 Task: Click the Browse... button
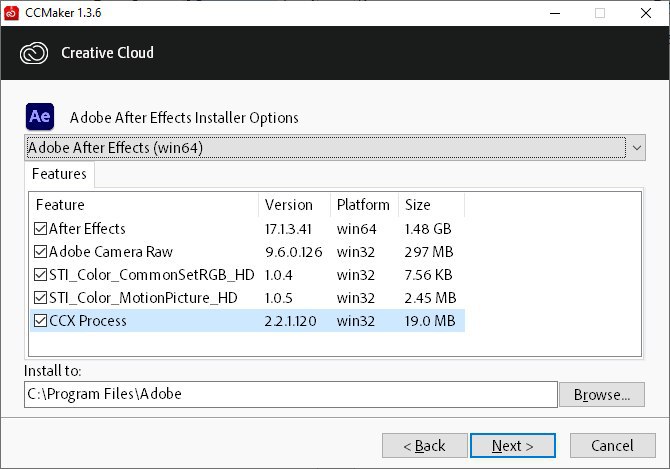pyautogui.click(x=602, y=395)
